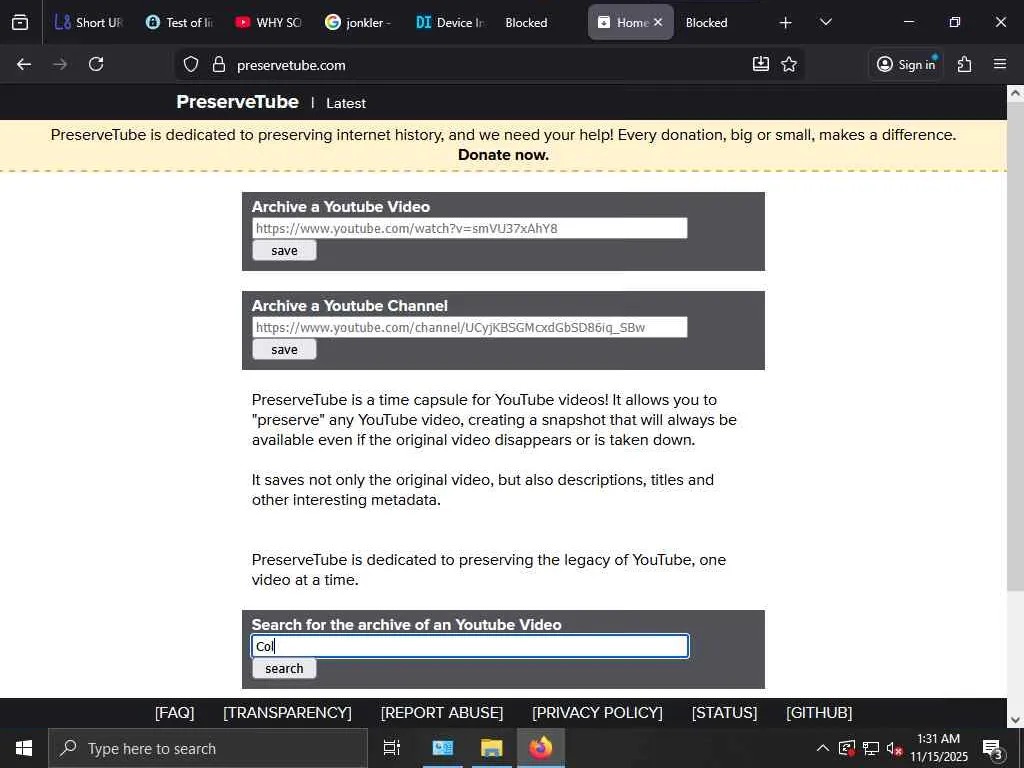Reload the current page
The height and width of the screenshot is (768, 1024).
[96, 64]
